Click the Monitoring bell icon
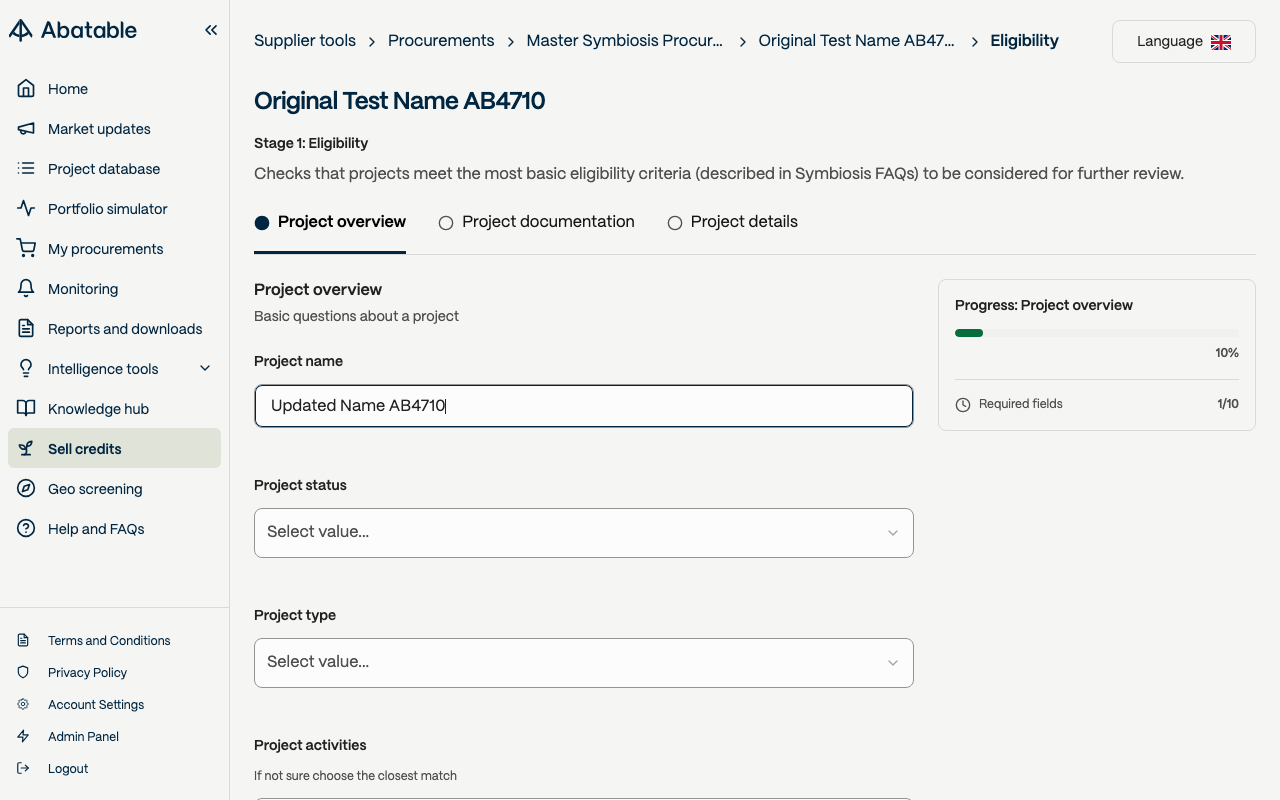The image size is (1280, 800). point(26,289)
